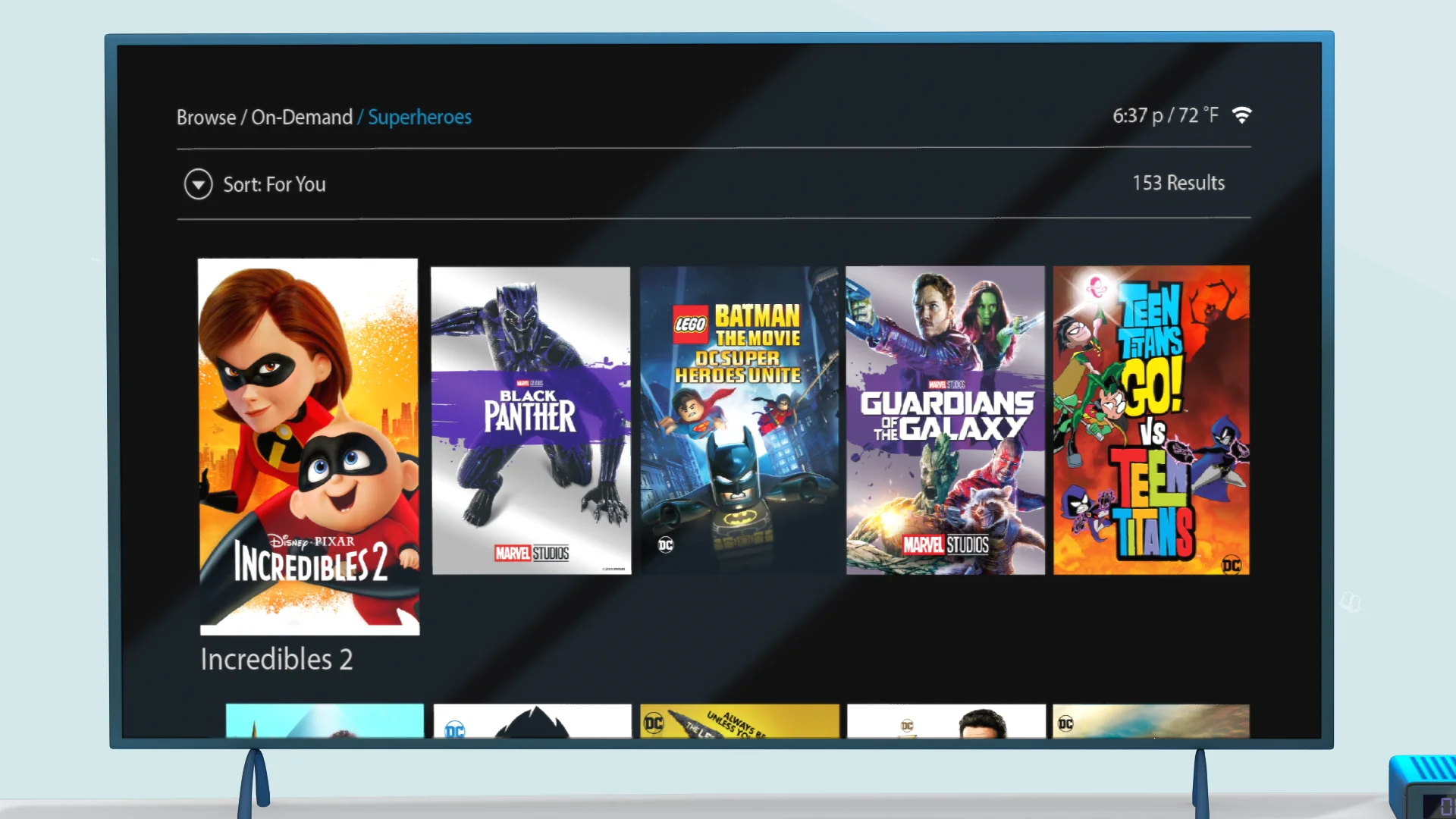Click the Marvel Studios banner on Guardians poster
Image resolution: width=1456 pixels, height=819 pixels.
(945, 544)
